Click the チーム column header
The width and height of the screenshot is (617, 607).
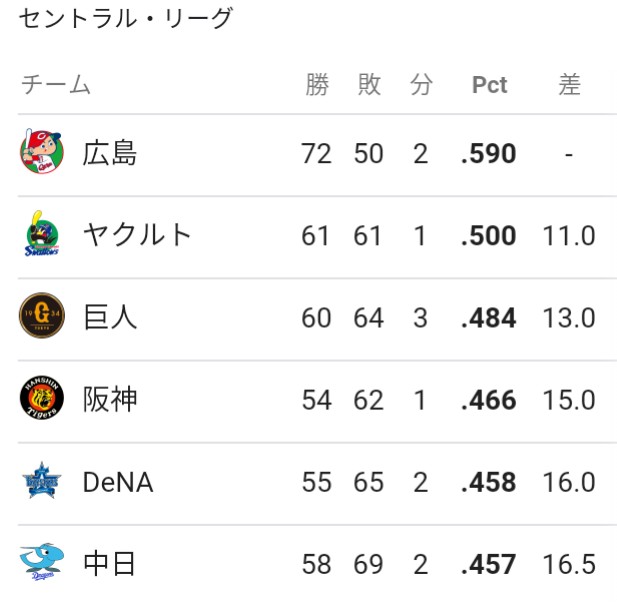(x=56, y=84)
